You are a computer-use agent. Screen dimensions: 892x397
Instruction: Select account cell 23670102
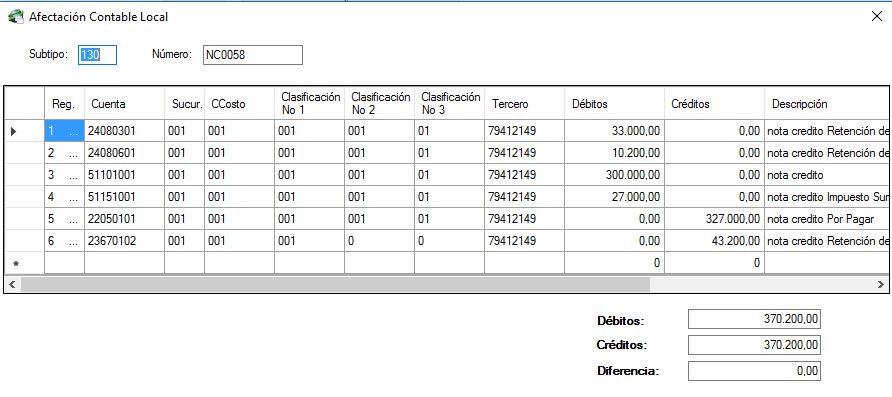[124, 241]
